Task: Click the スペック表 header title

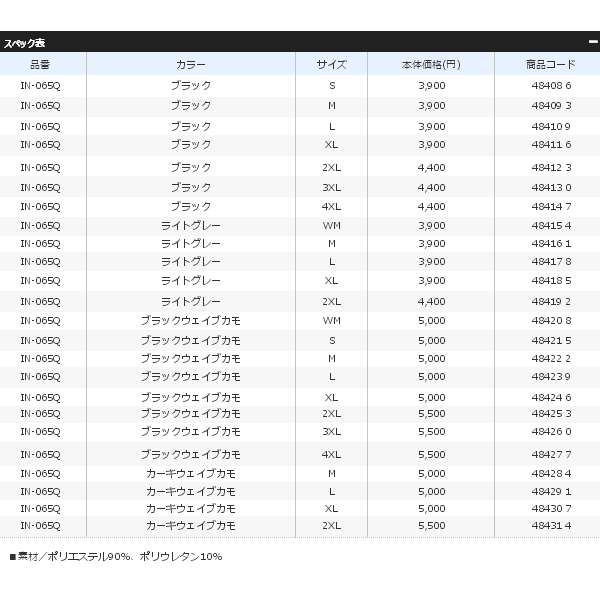Action: [24, 43]
